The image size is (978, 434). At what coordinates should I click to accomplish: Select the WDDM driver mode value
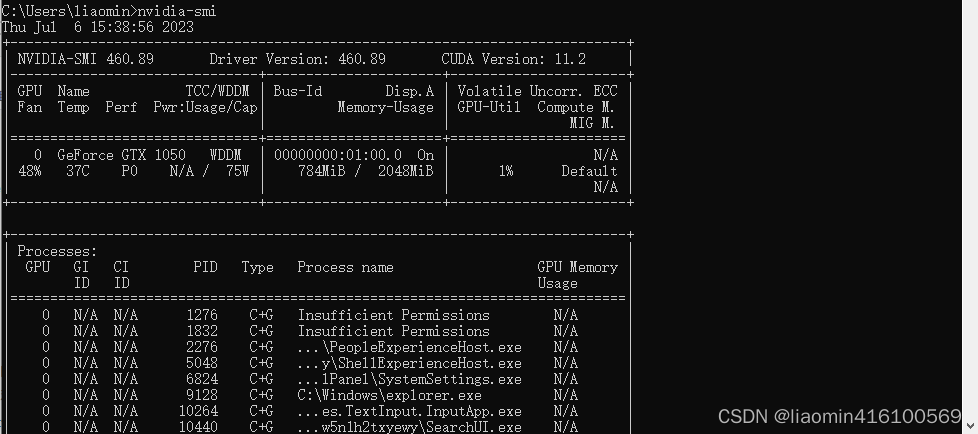(226, 155)
